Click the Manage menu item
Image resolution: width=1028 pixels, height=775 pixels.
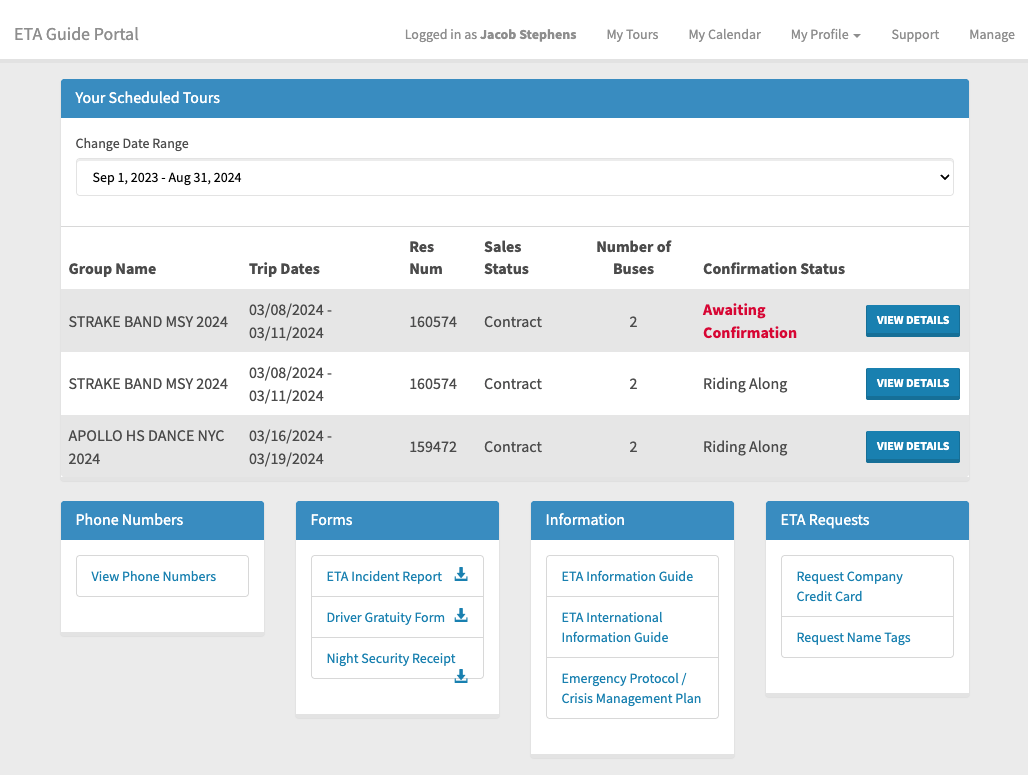click(x=991, y=34)
